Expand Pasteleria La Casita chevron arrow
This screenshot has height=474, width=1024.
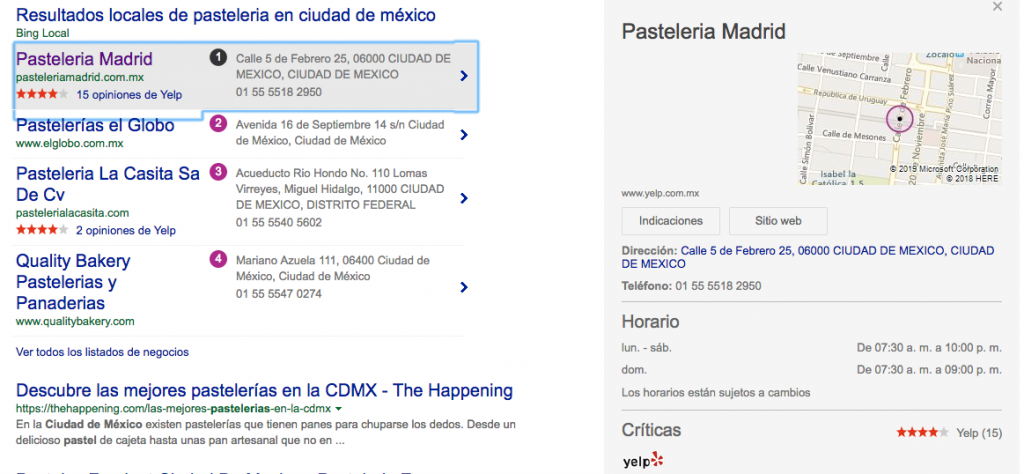pyautogui.click(x=464, y=198)
